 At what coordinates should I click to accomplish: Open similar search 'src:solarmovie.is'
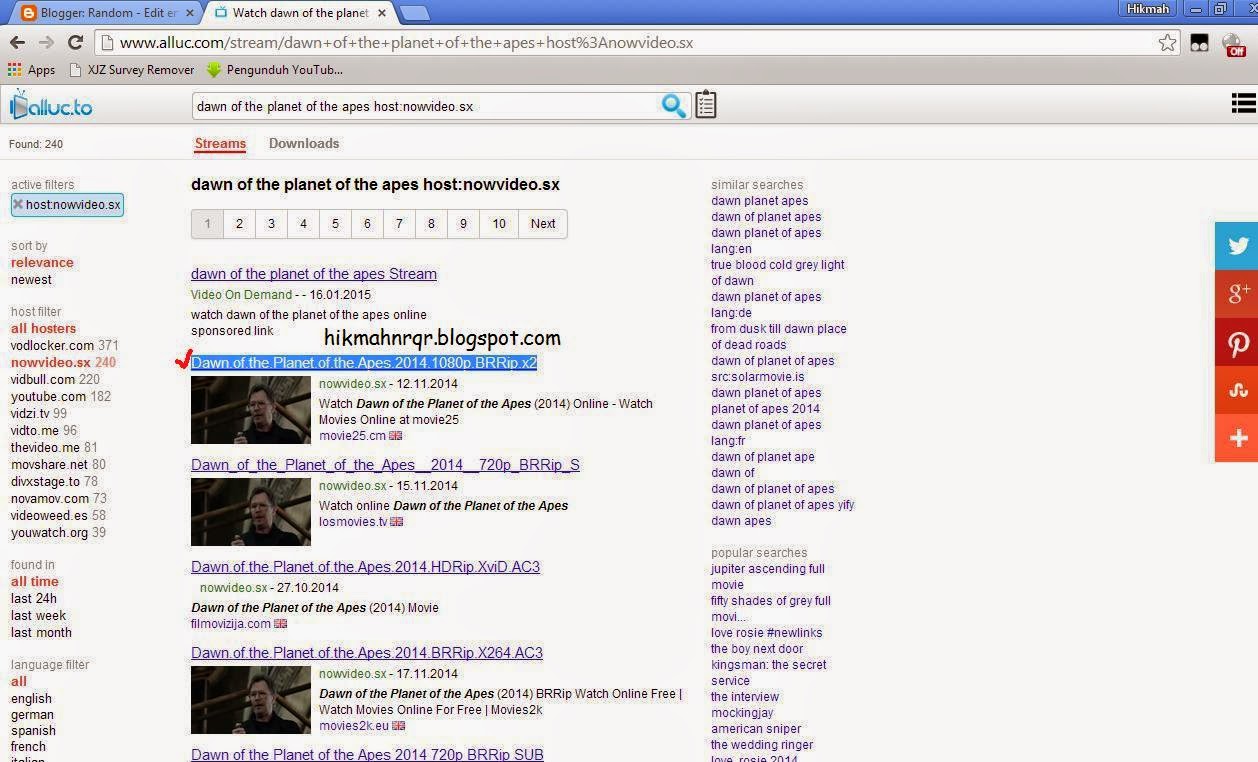click(x=757, y=377)
